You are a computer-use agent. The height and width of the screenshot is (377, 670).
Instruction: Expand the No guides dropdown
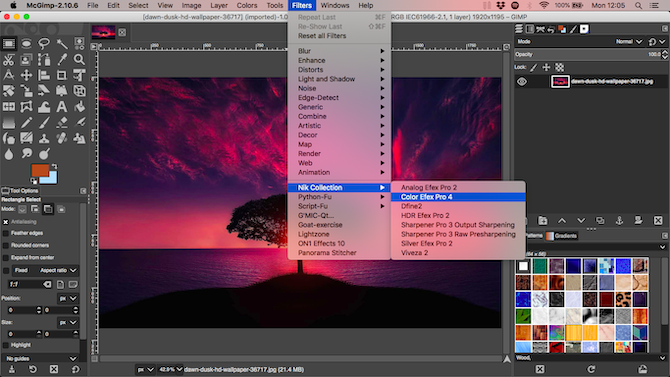click(x=41, y=358)
